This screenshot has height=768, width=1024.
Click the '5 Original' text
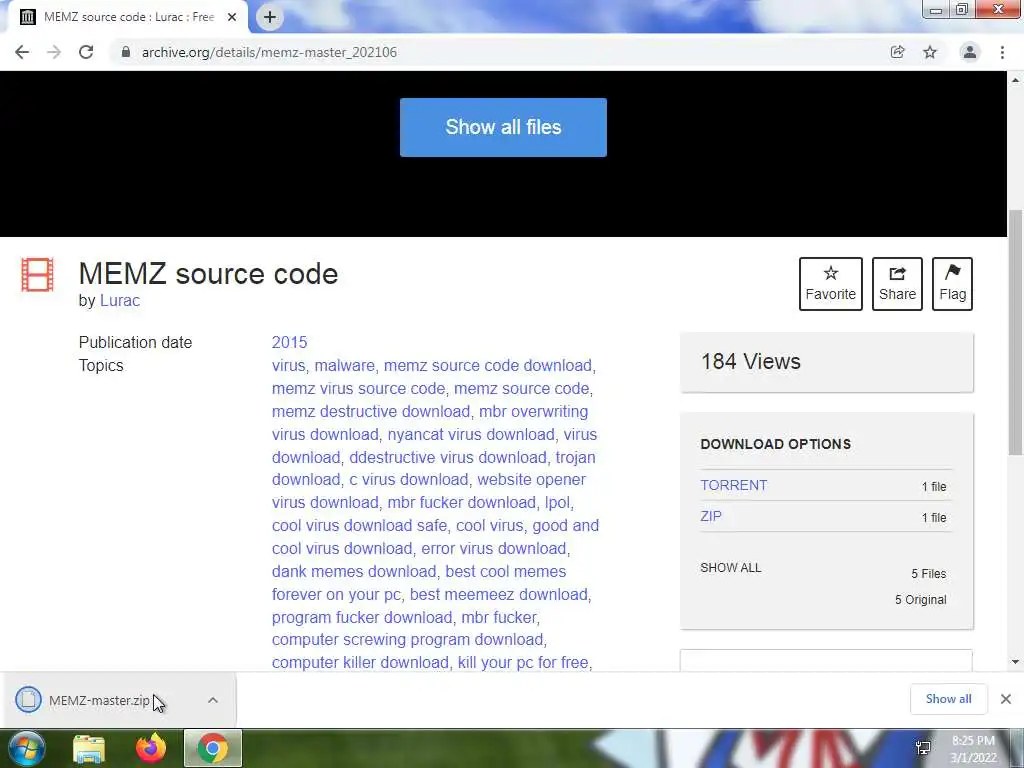coord(920,600)
